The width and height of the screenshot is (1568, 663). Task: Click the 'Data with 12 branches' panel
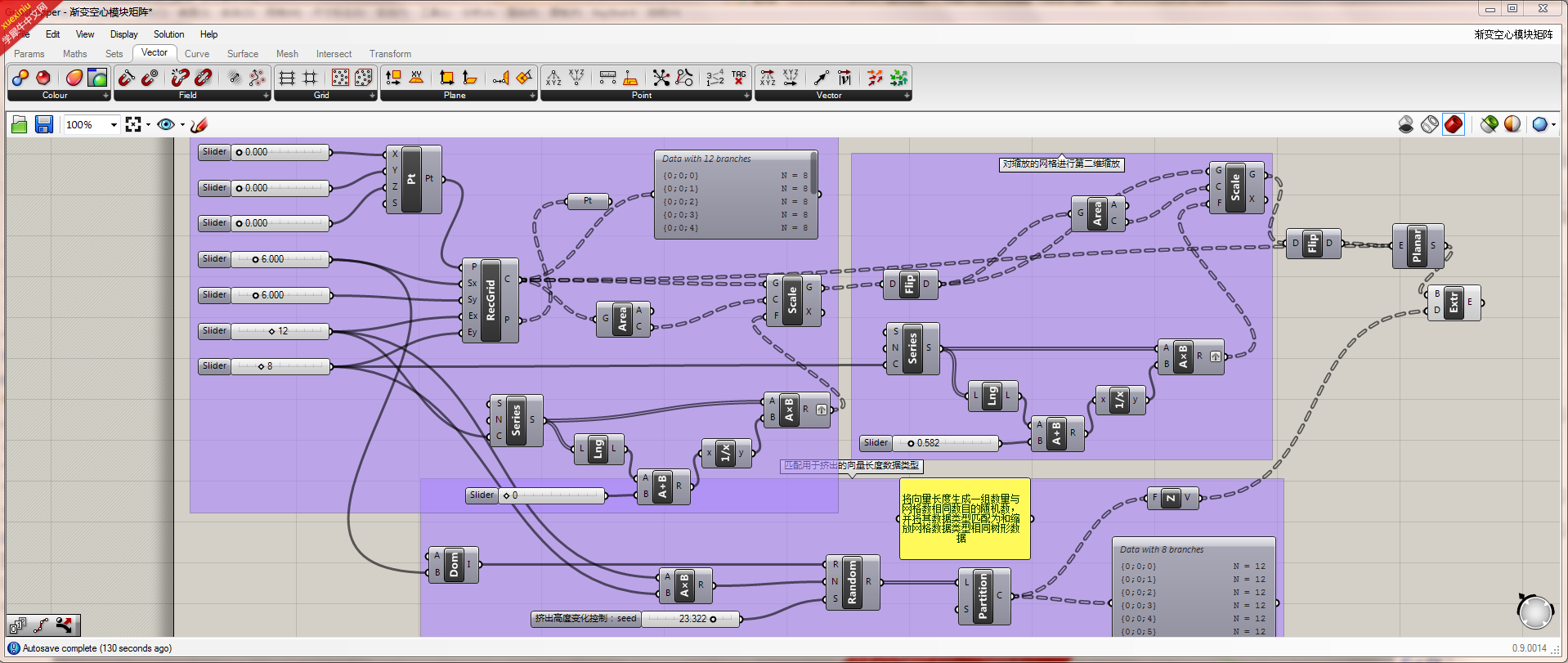[x=736, y=195]
